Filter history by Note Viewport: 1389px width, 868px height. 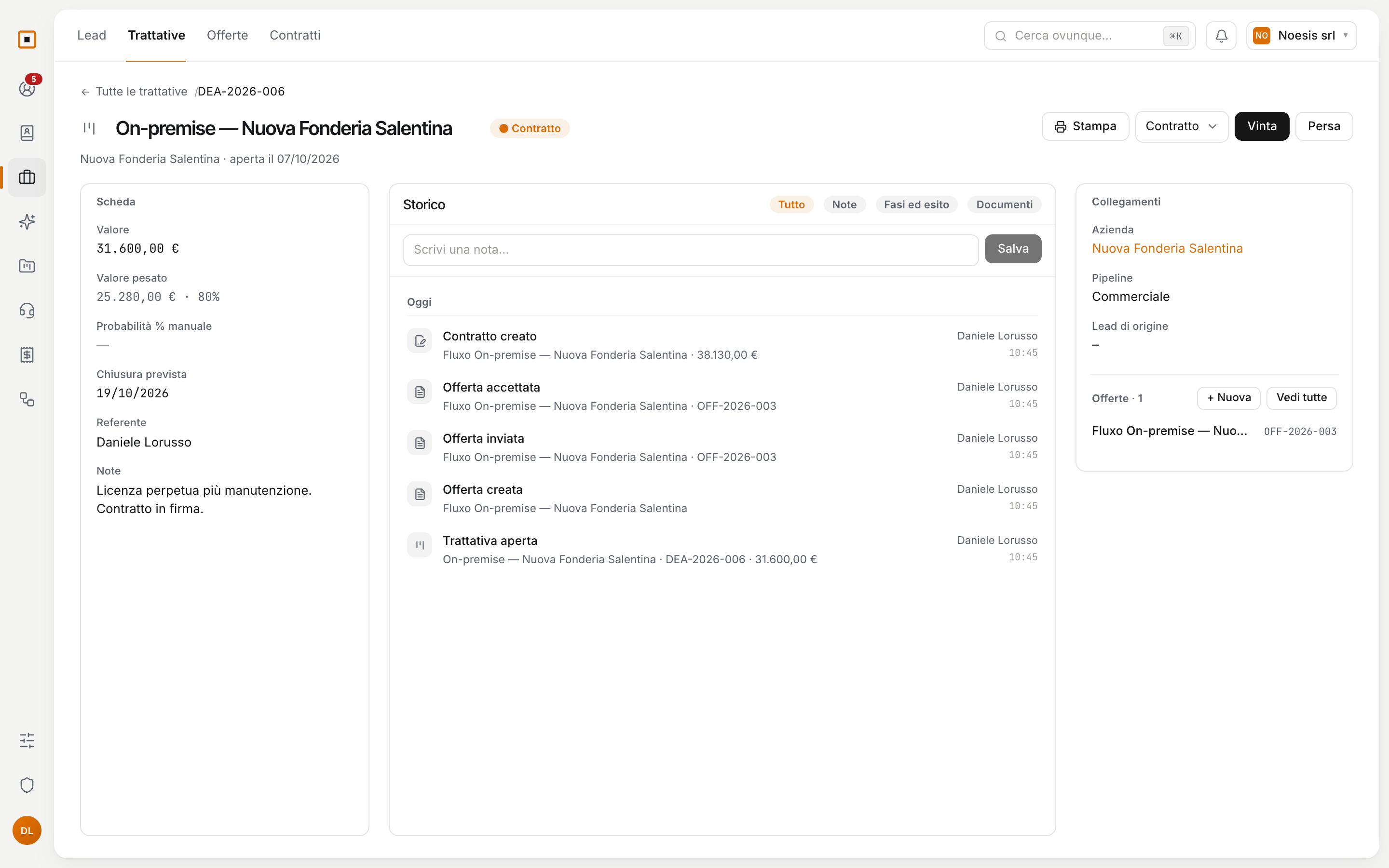(x=844, y=204)
